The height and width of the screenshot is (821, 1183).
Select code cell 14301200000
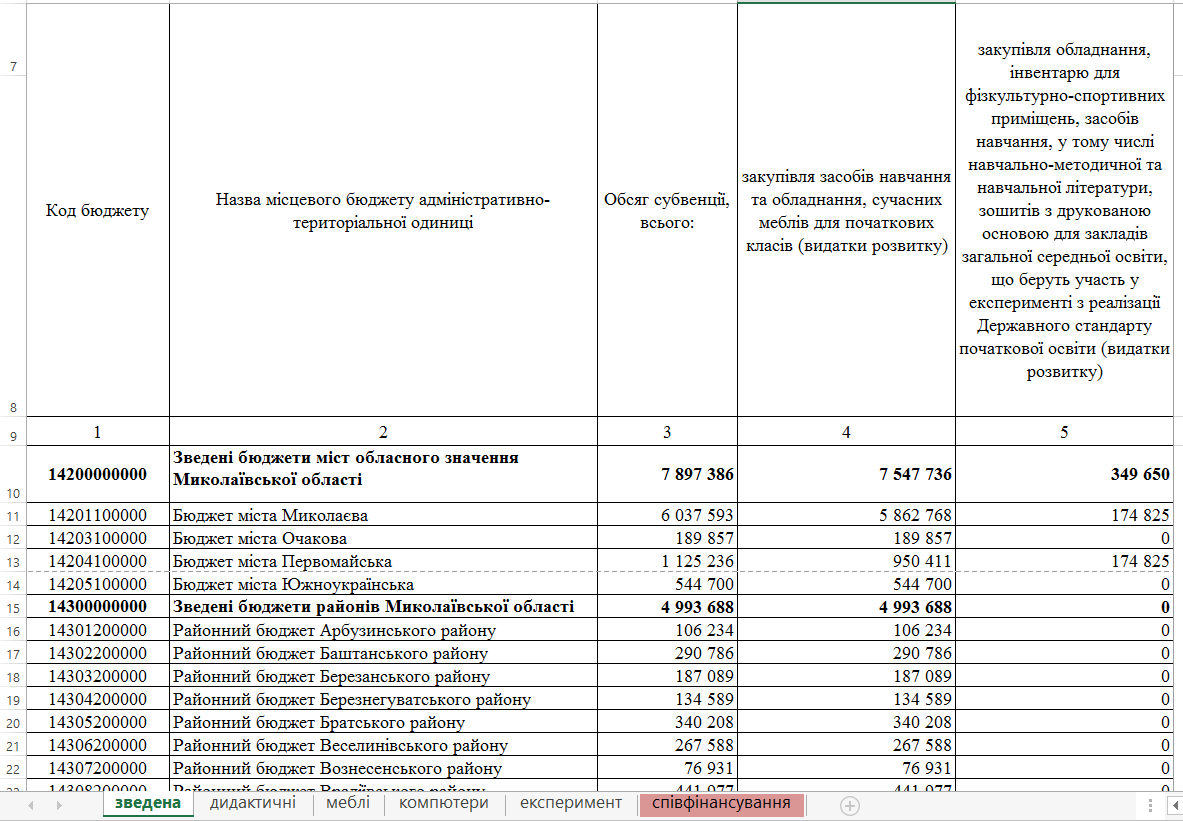click(x=98, y=630)
